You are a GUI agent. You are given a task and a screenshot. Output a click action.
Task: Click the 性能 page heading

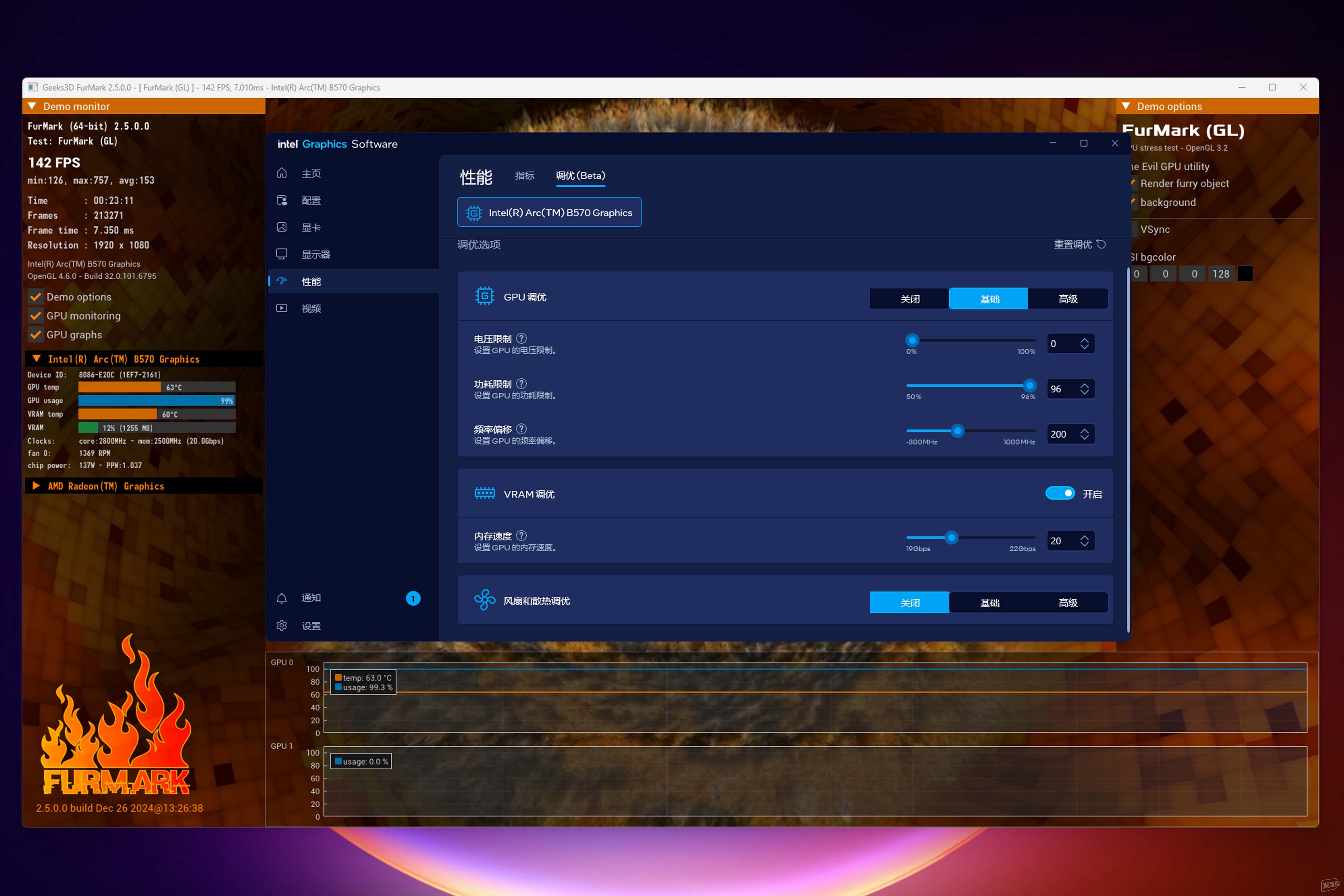pyautogui.click(x=476, y=177)
